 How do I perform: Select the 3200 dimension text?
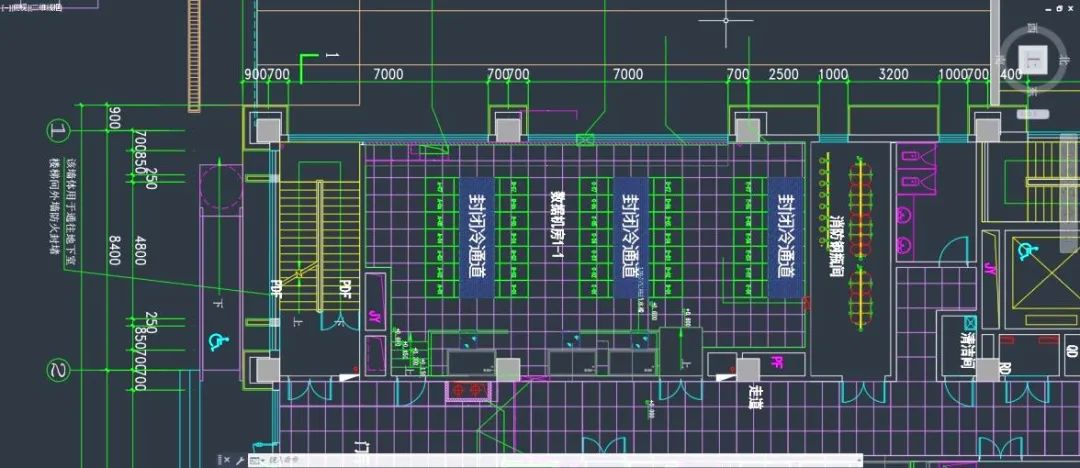click(x=893, y=75)
